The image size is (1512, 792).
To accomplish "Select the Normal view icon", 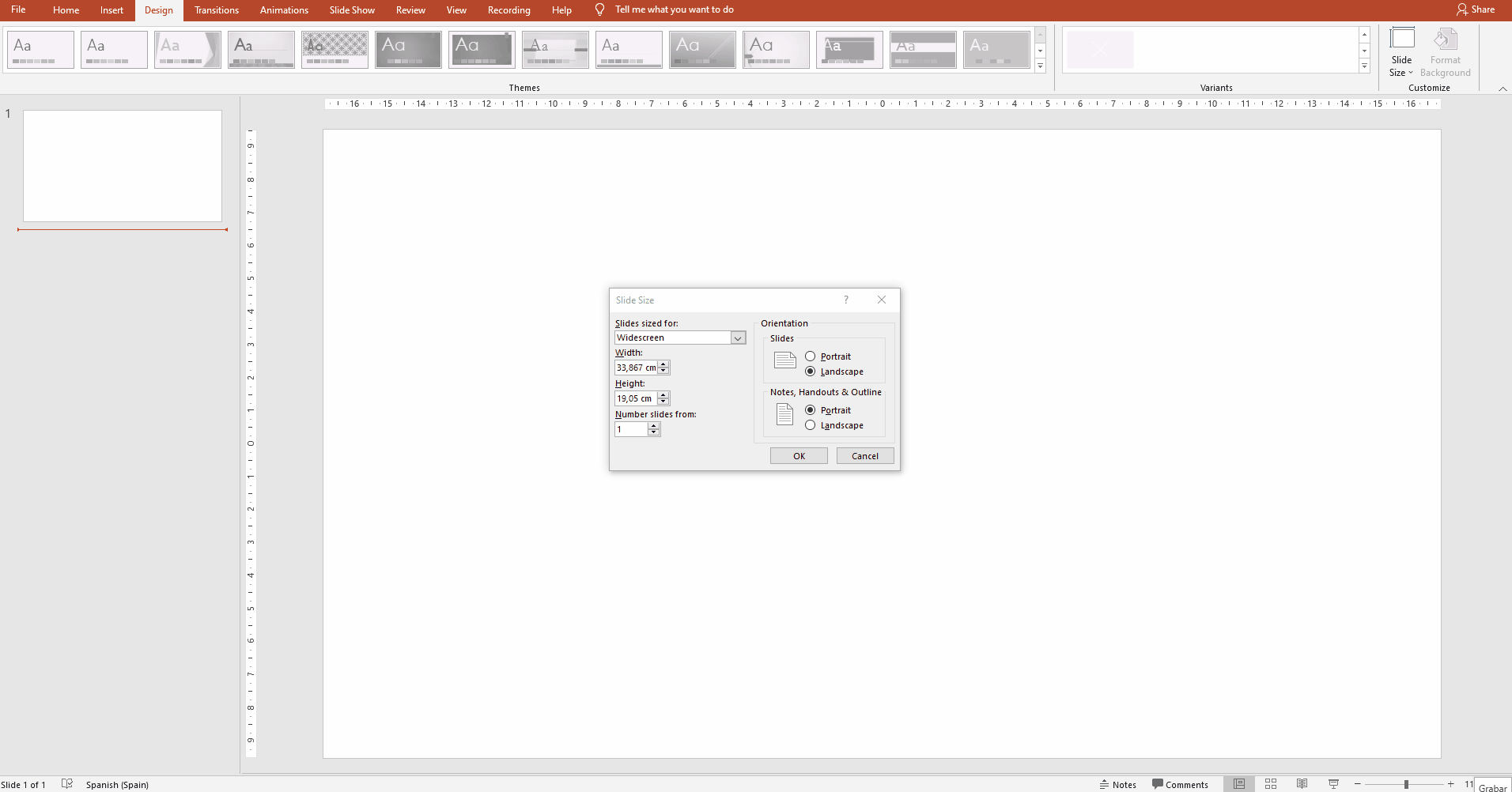I will pyautogui.click(x=1240, y=783).
